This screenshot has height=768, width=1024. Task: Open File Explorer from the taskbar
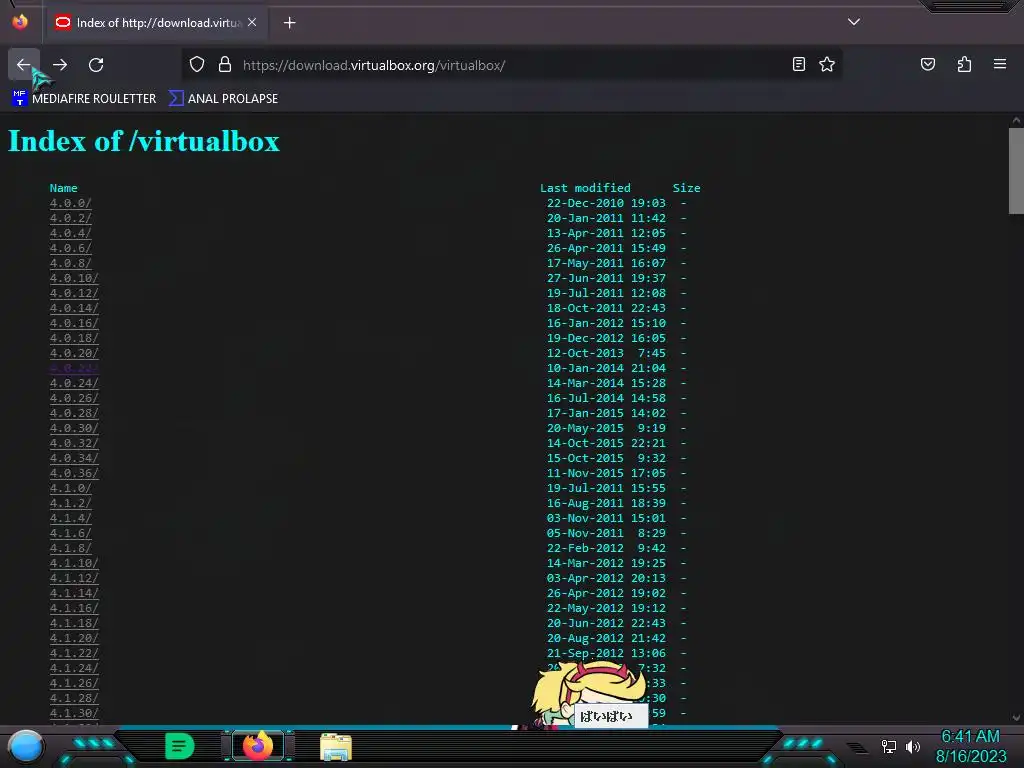point(336,747)
